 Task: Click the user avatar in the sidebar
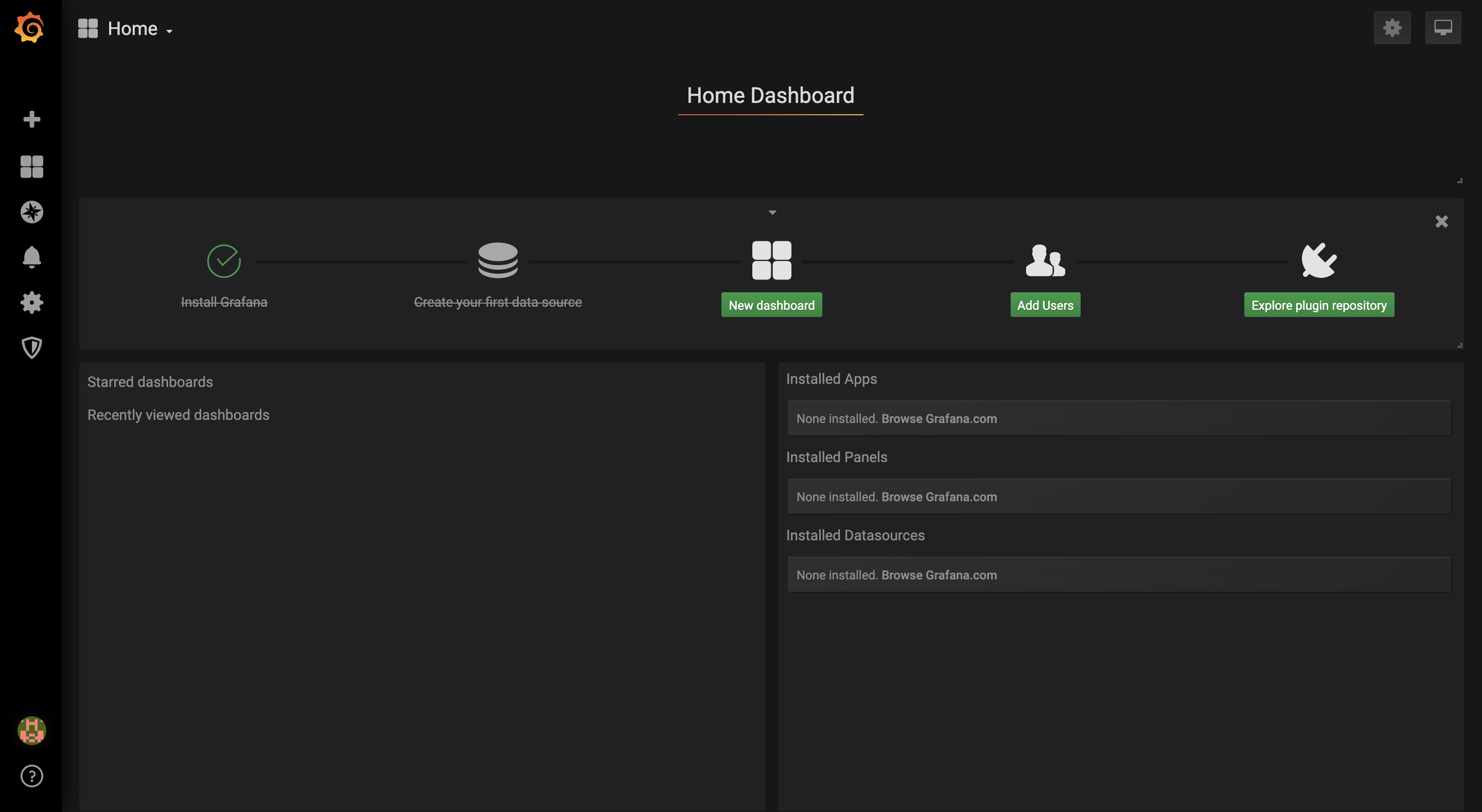31,730
